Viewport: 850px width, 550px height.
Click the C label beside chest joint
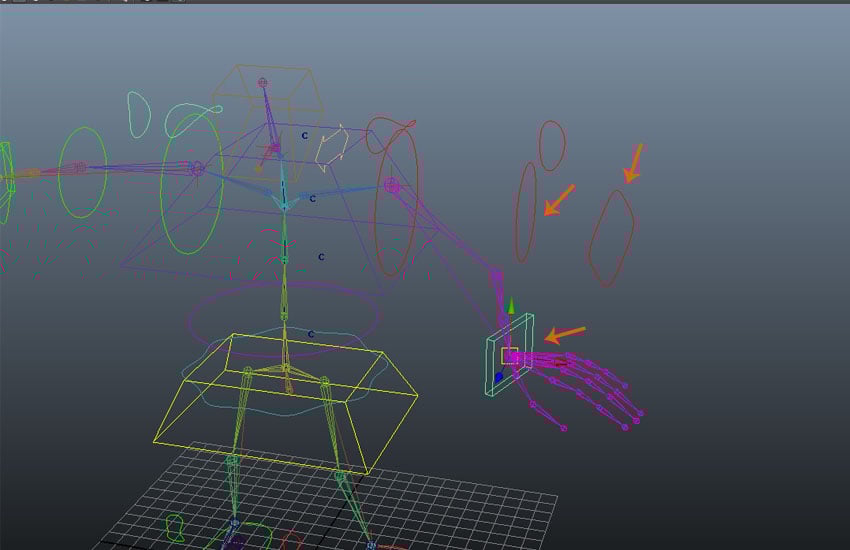(312, 199)
